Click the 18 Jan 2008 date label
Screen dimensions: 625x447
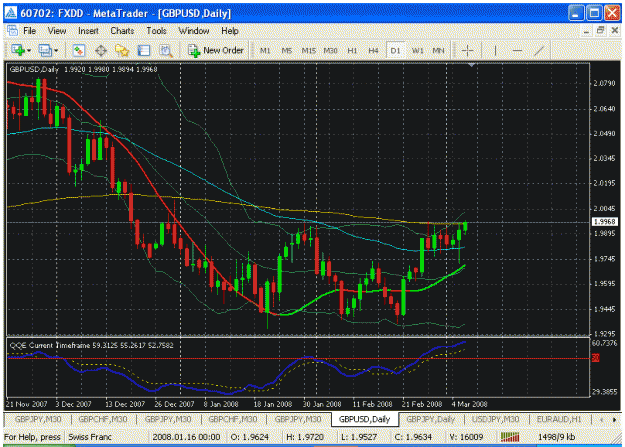[x=273, y=404]
